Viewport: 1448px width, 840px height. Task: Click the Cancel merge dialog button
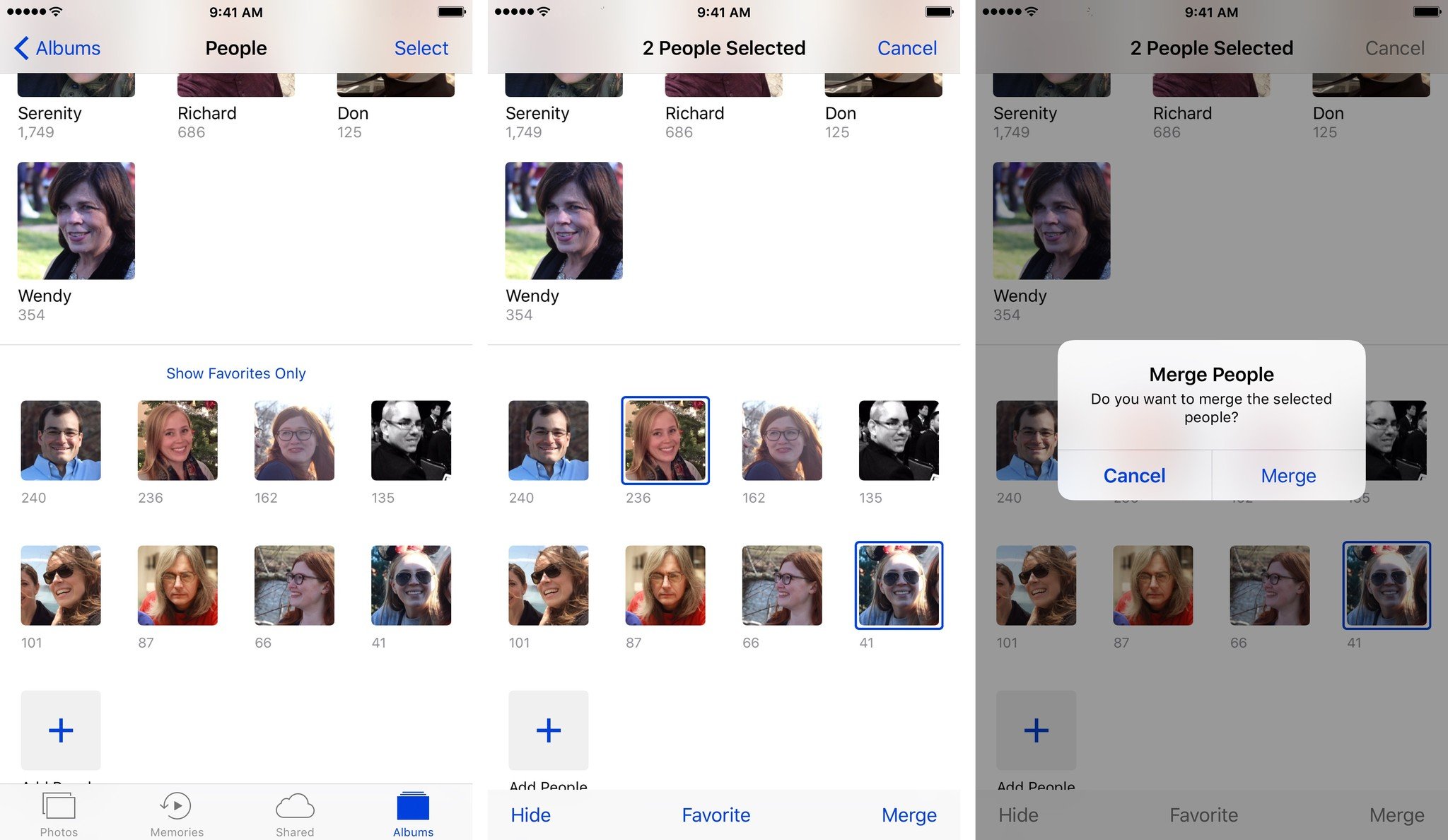1134,475
